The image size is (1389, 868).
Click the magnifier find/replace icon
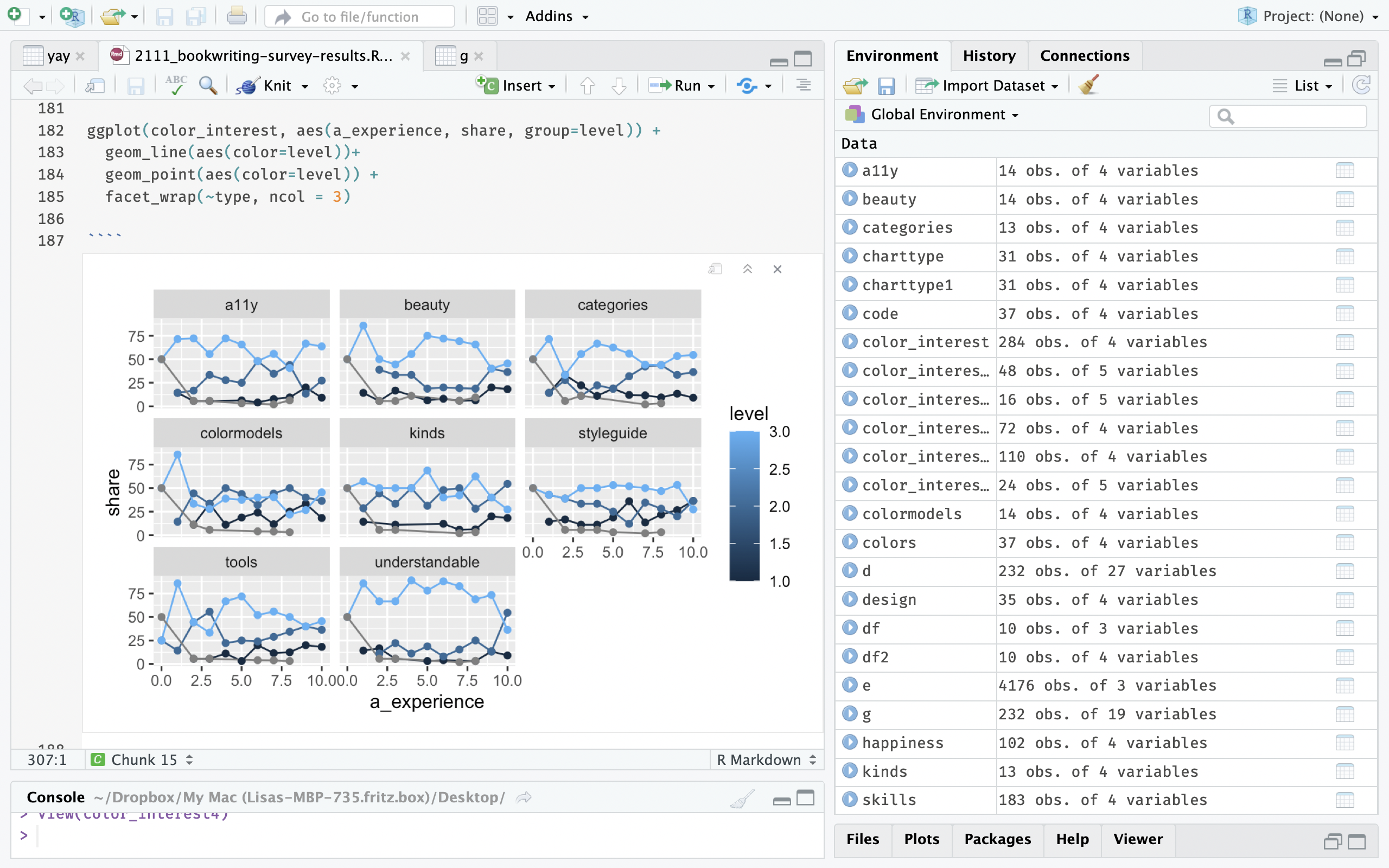[x=208, y=86]
